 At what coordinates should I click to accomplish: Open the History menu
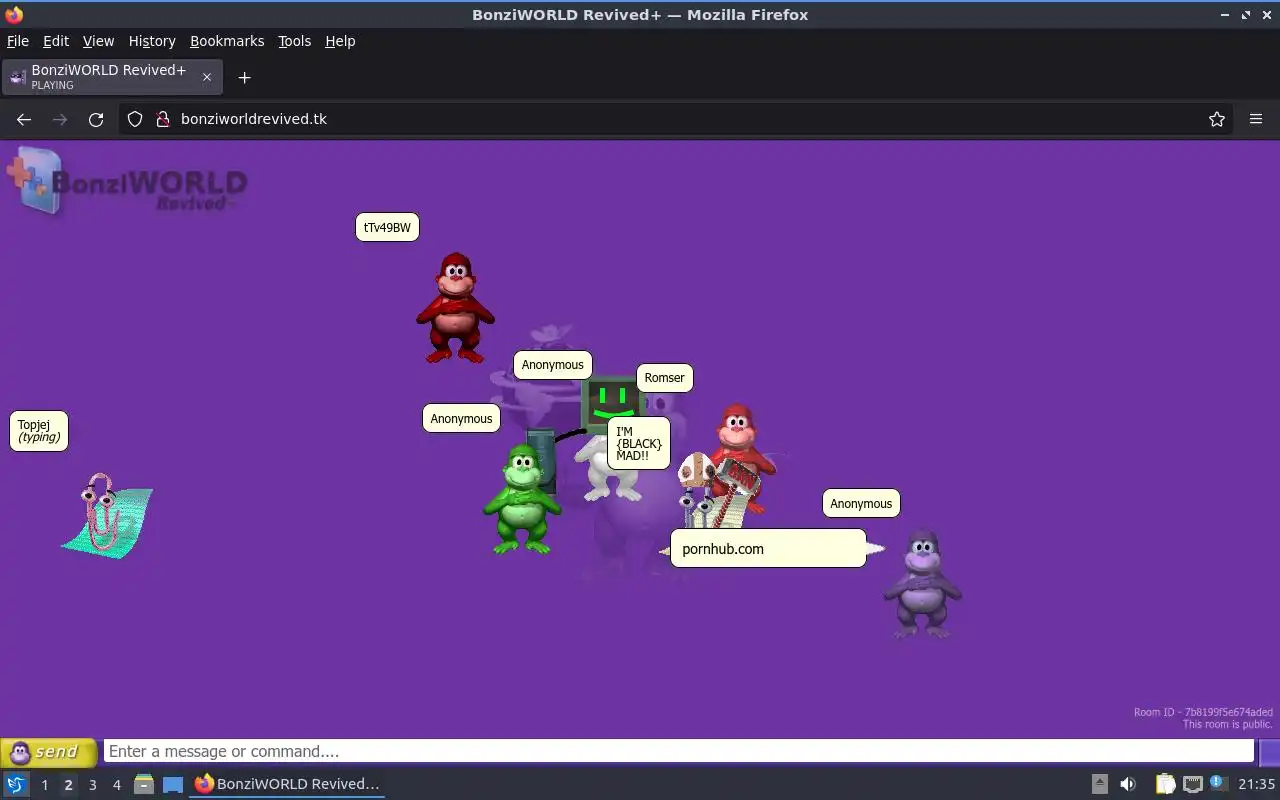(152, 41)
